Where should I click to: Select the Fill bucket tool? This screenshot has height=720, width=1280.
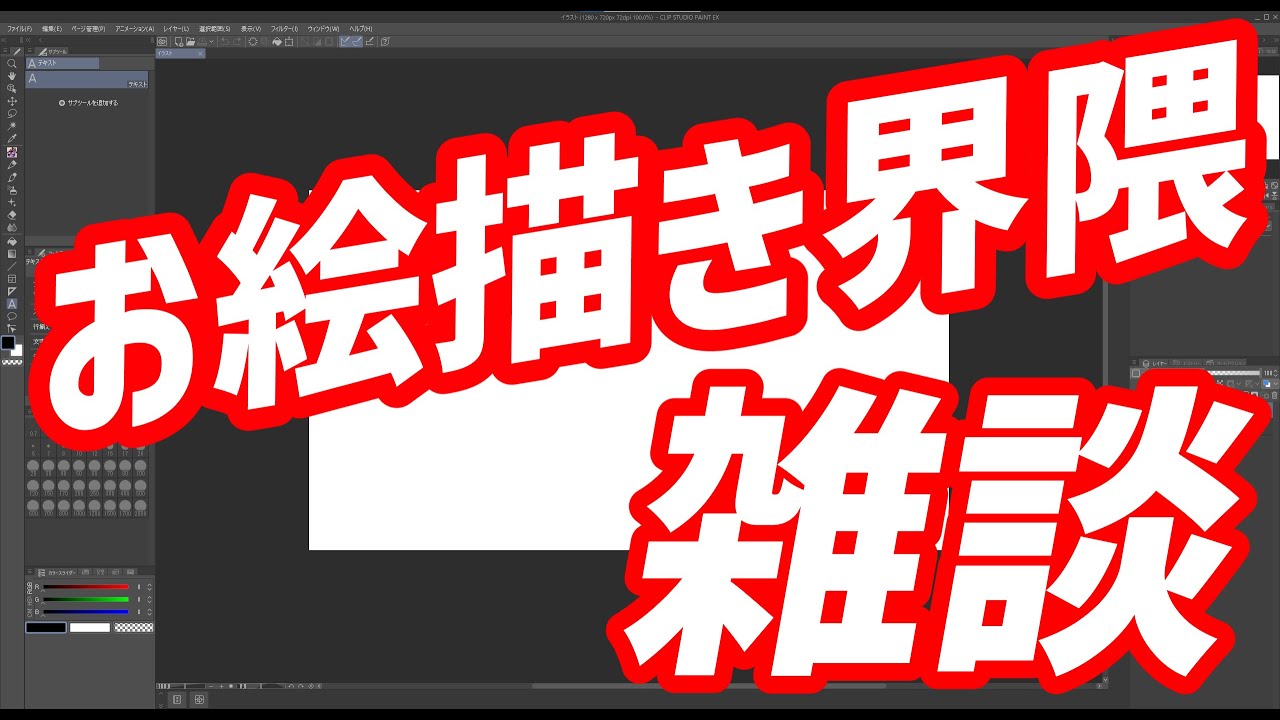coord(12,241)
